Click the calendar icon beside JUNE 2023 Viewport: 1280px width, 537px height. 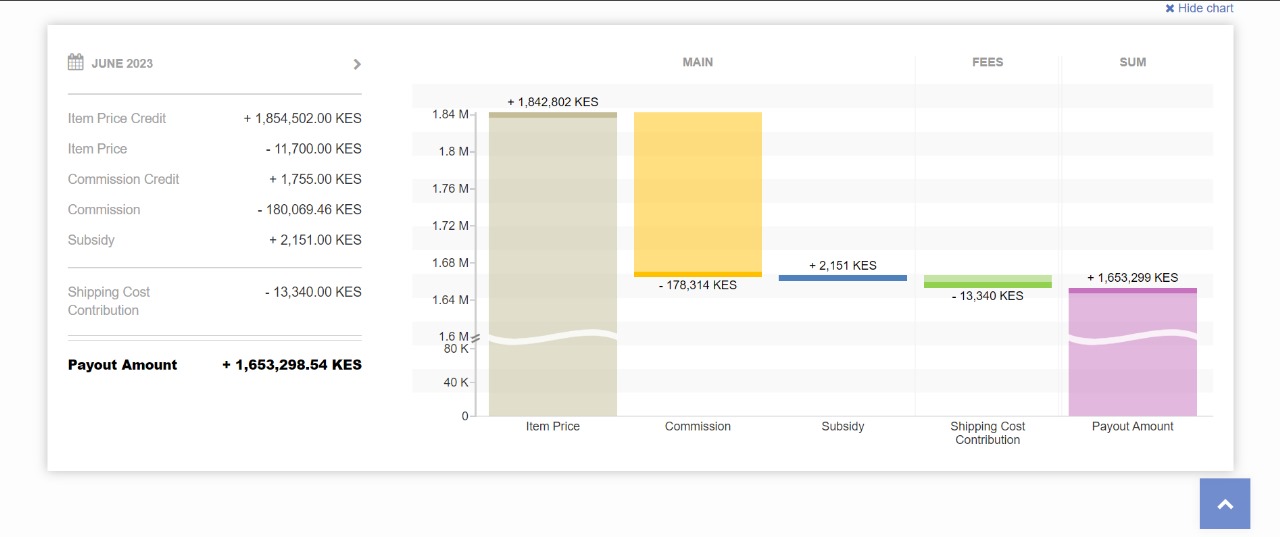[76, 62]
